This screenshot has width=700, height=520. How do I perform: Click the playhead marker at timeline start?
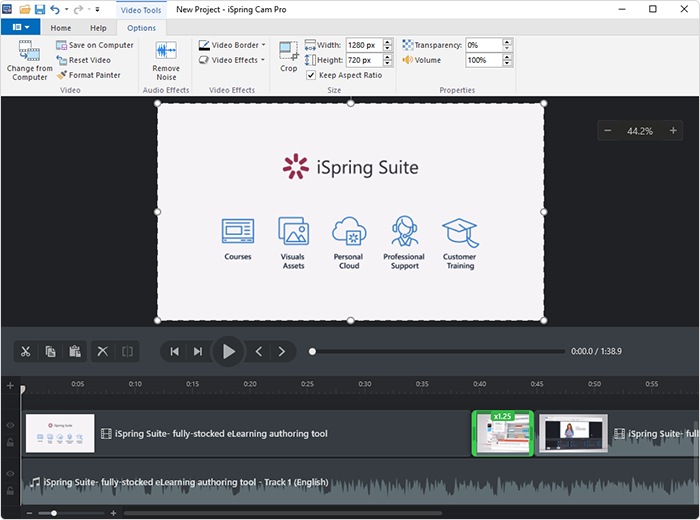coord(23,390)
